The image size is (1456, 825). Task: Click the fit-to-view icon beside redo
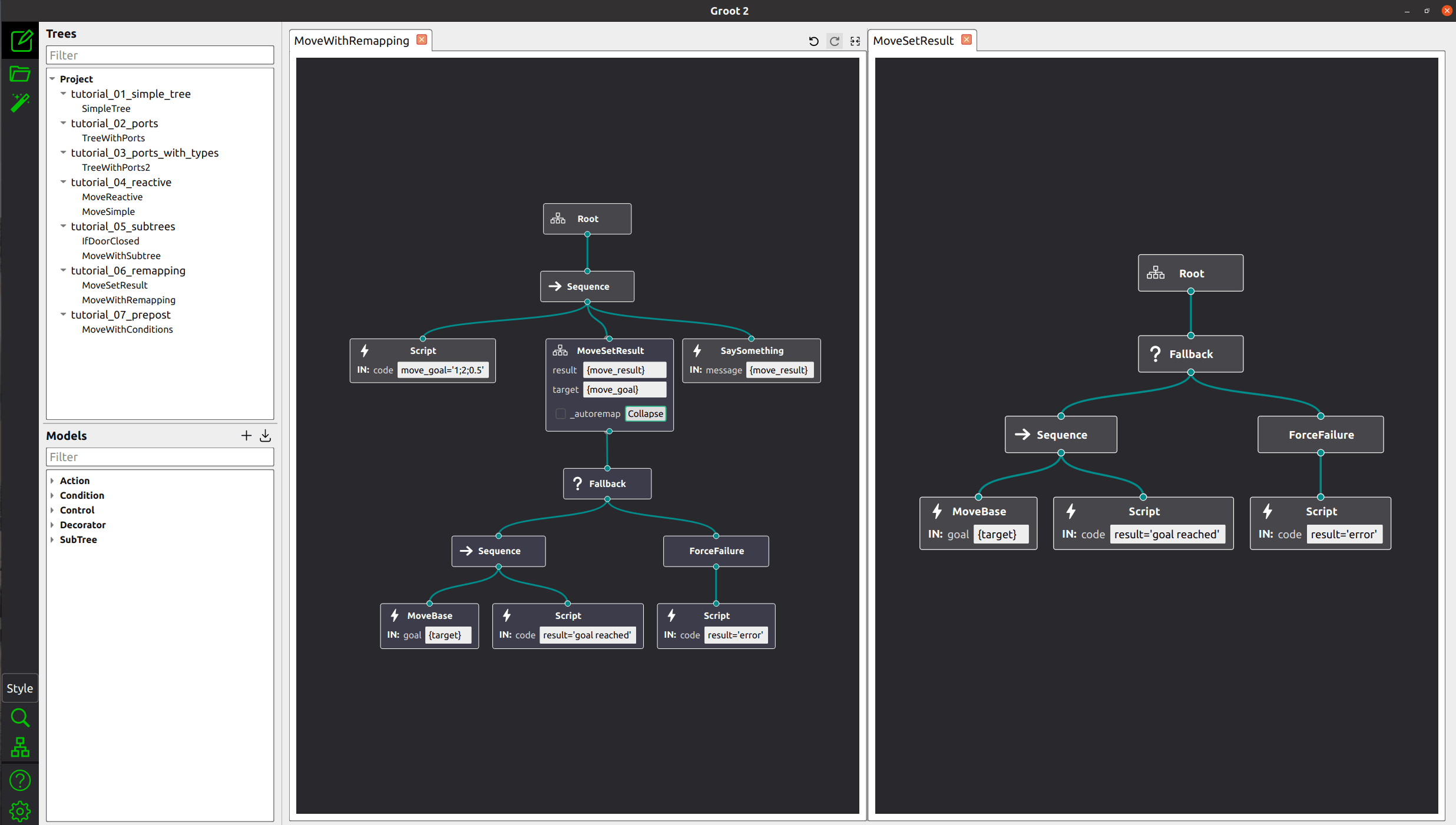855,41
